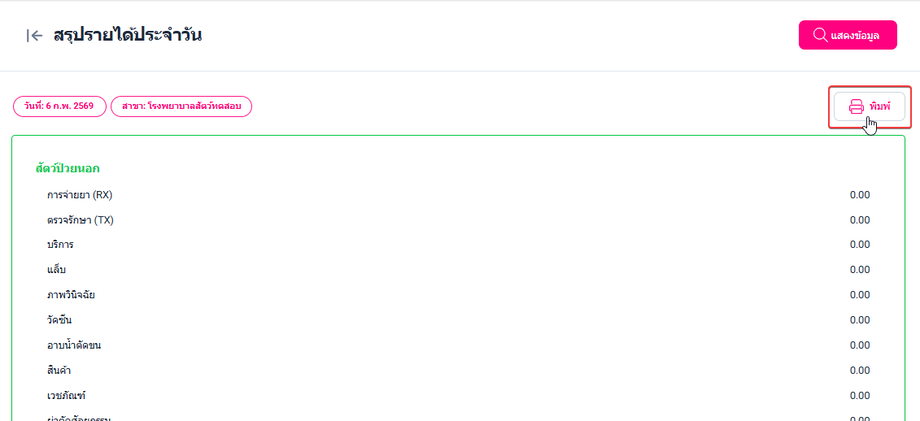Select the ตรวจรักษา (TX) row
Image resolution: width=920 pixels, height=421 pixels.
(458, 220)
